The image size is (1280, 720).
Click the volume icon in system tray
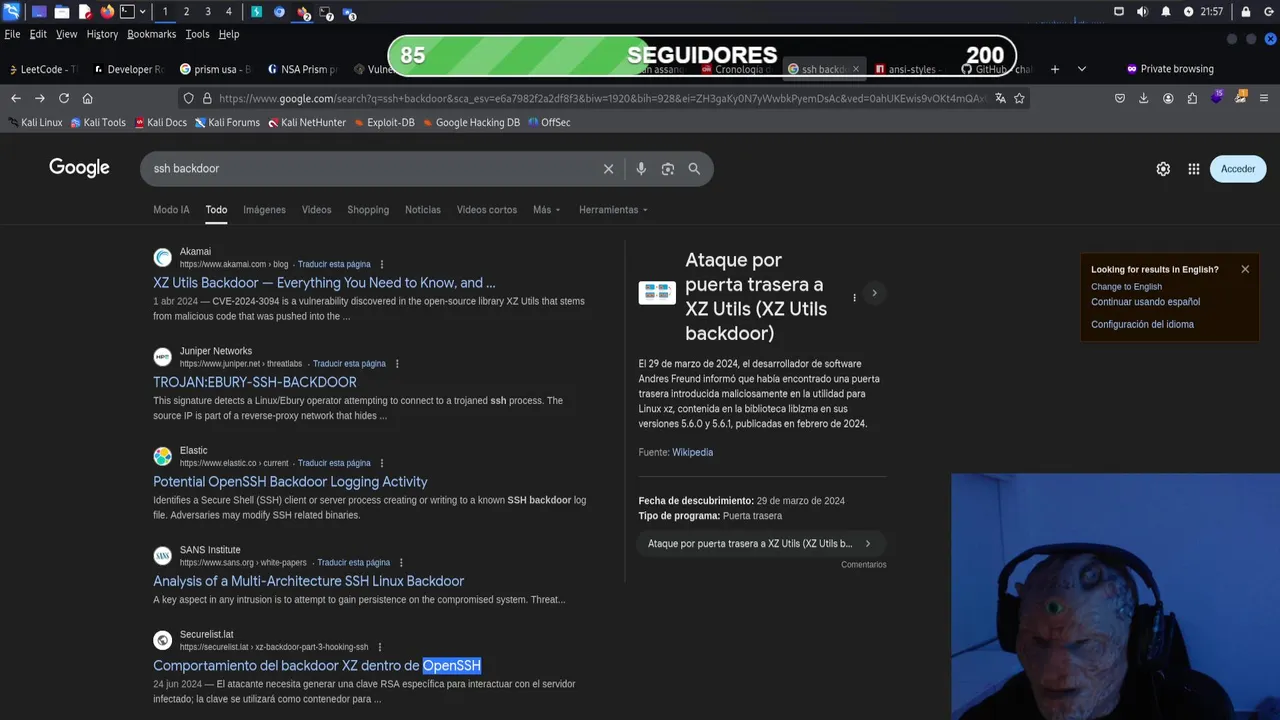tap(1142, 12)
